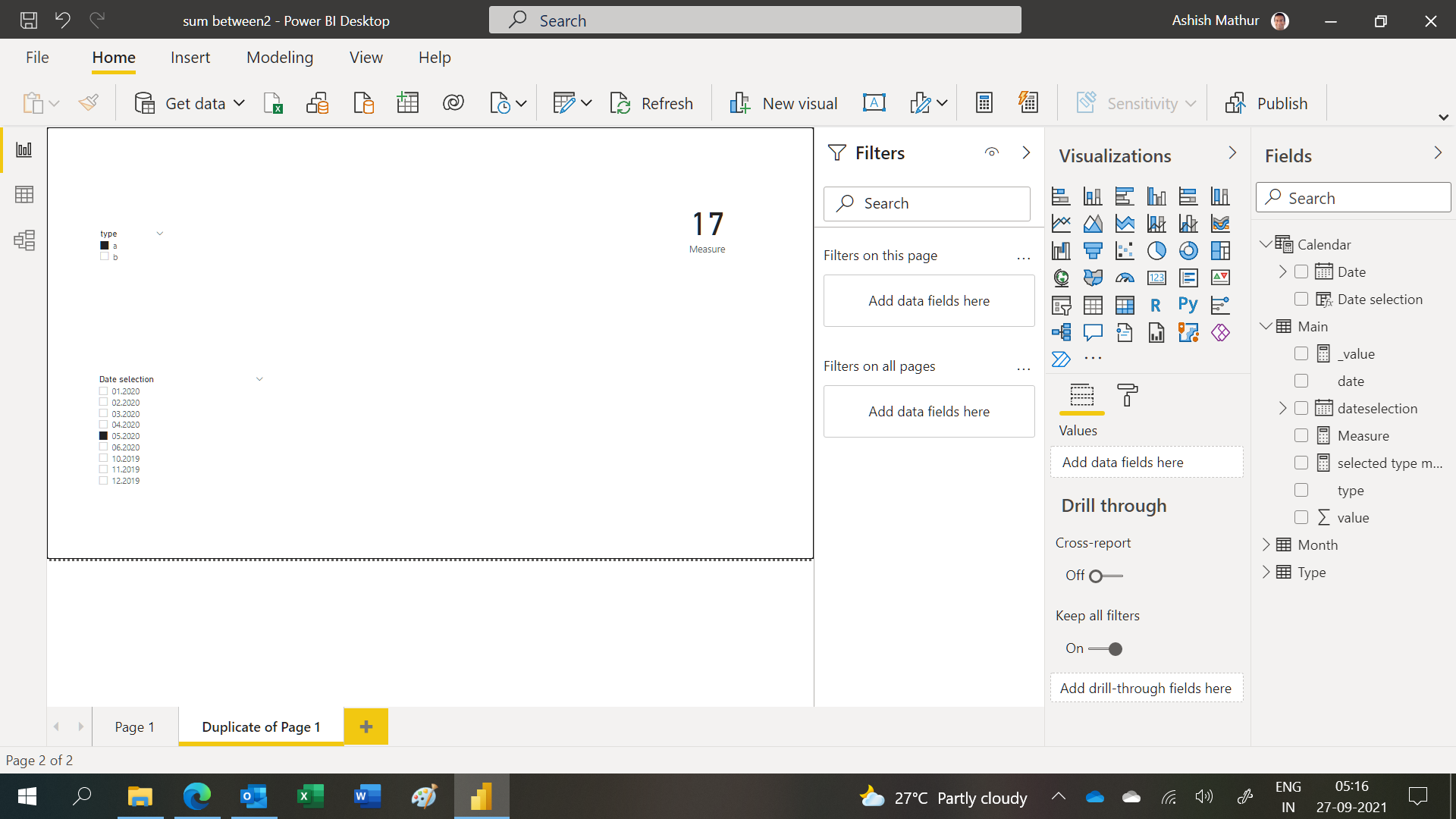Collapse the Calendar table in Fields
Image resolution: width=1456 pixels, height=819 pixels.
(x=1266, y=244)
